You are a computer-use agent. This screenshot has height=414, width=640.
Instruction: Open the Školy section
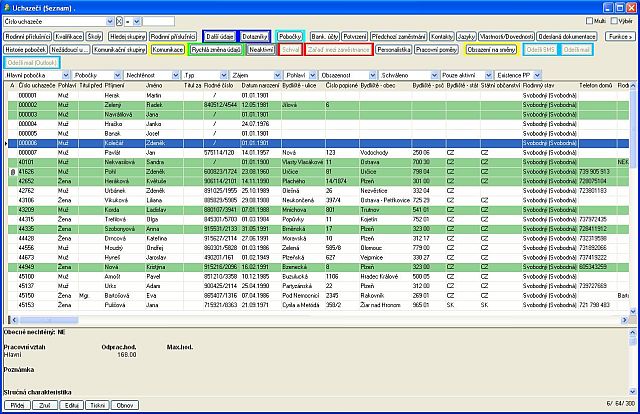95,37
